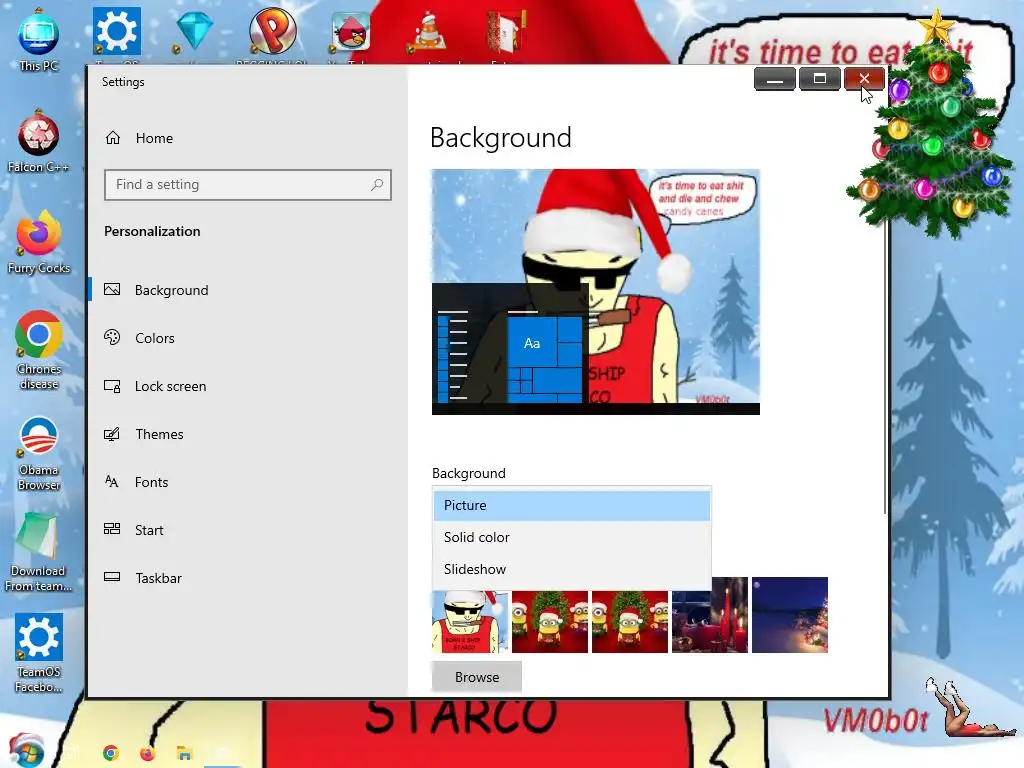Go to Settings Home
The width and height of the screenshot is (1024, 768).
pyautogui.click(x=248, y=138)
